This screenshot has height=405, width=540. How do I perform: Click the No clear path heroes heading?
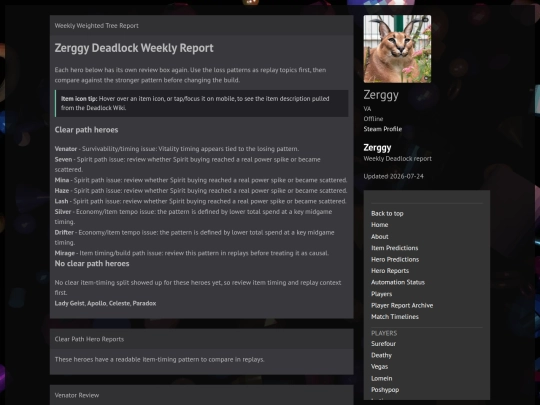(92, 263)
